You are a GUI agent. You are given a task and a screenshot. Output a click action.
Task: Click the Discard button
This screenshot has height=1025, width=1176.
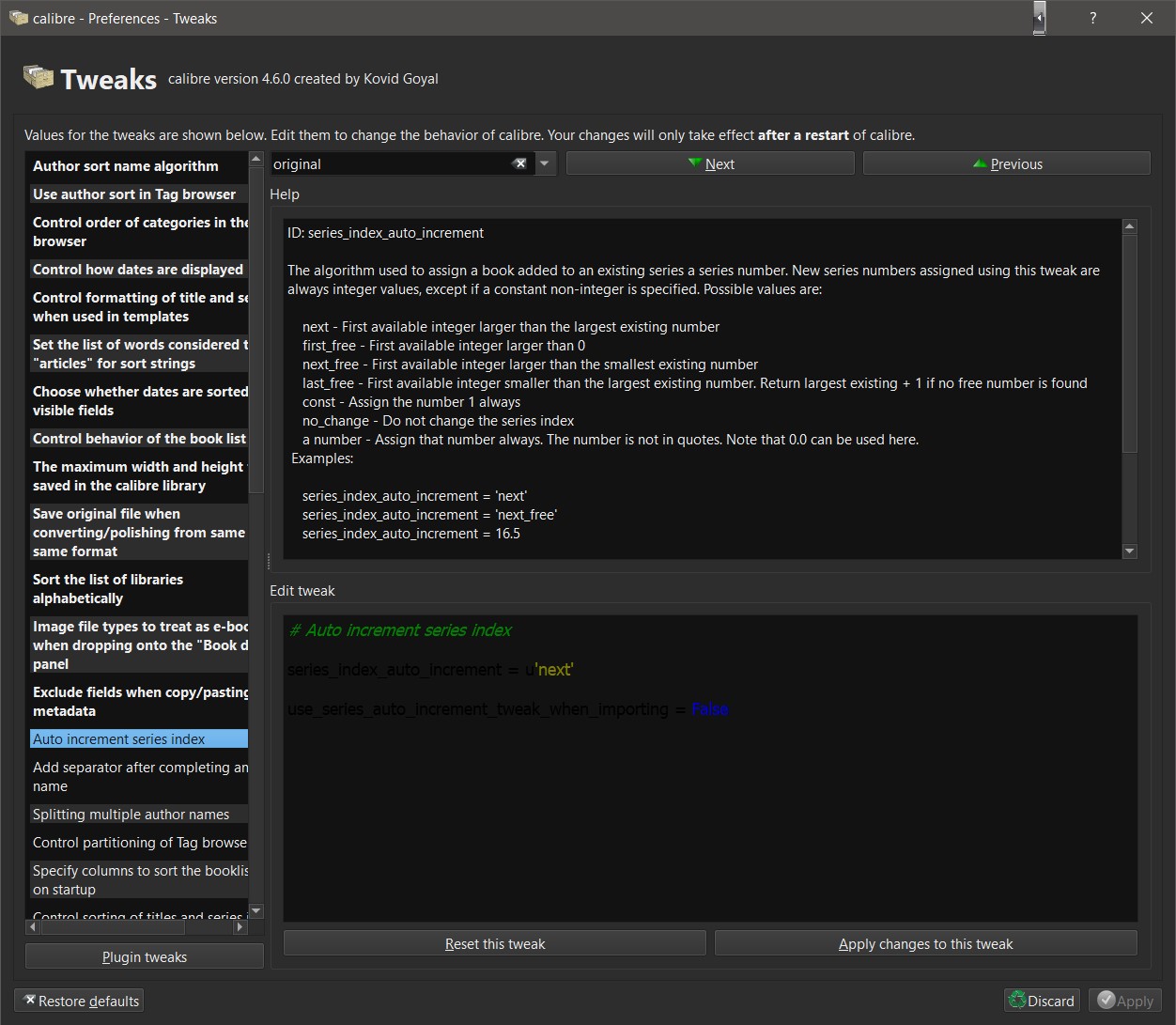[1041, 1001]
